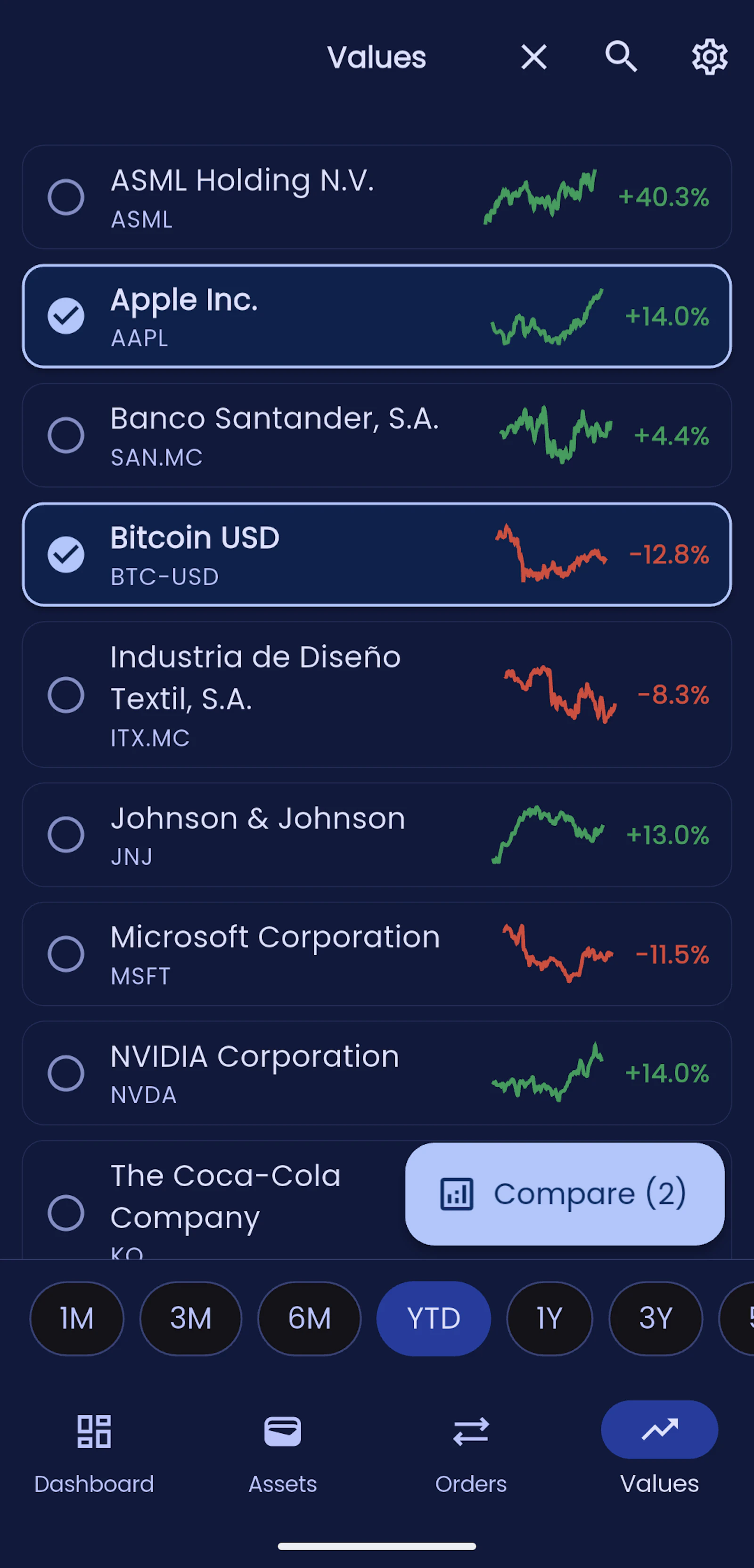Image resolution: width=754 pixels, height=1568 pixels.
Task: Select the Microsoft Corporation radio circle
Action: click(x=66, y=954)
